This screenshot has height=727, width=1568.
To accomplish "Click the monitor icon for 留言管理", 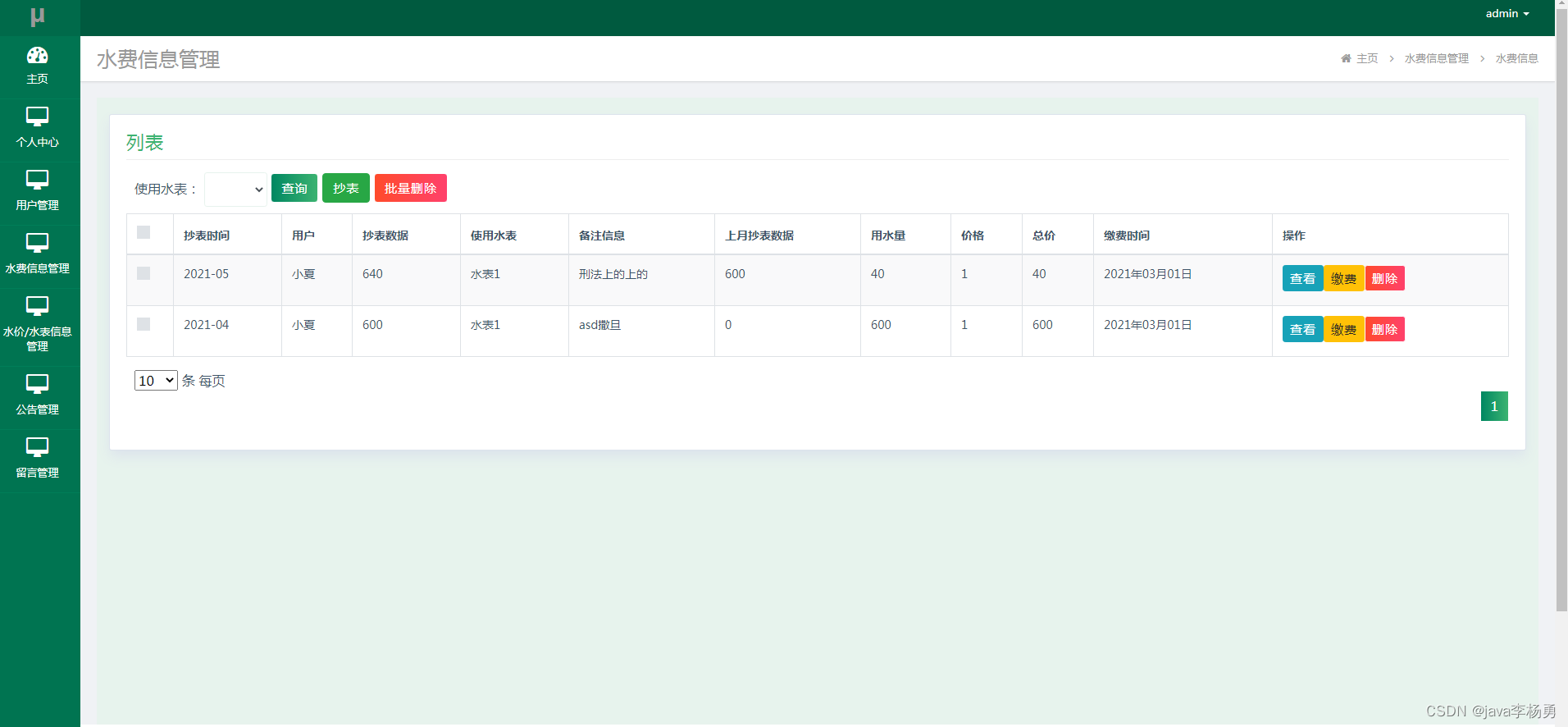I will coord(38,446).
